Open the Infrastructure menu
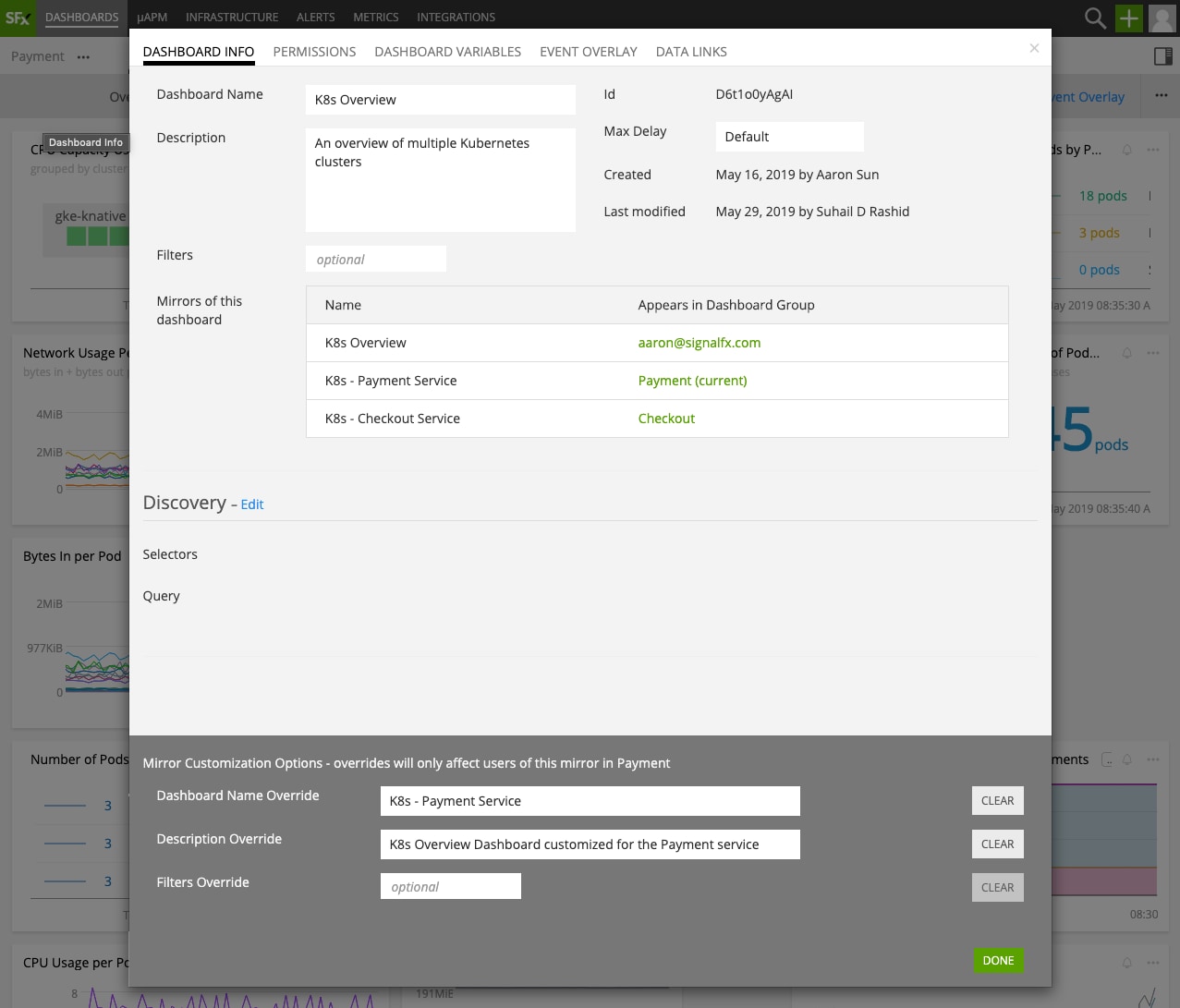The height and width of the screenshot is (1008, 1180). point(232,18)
